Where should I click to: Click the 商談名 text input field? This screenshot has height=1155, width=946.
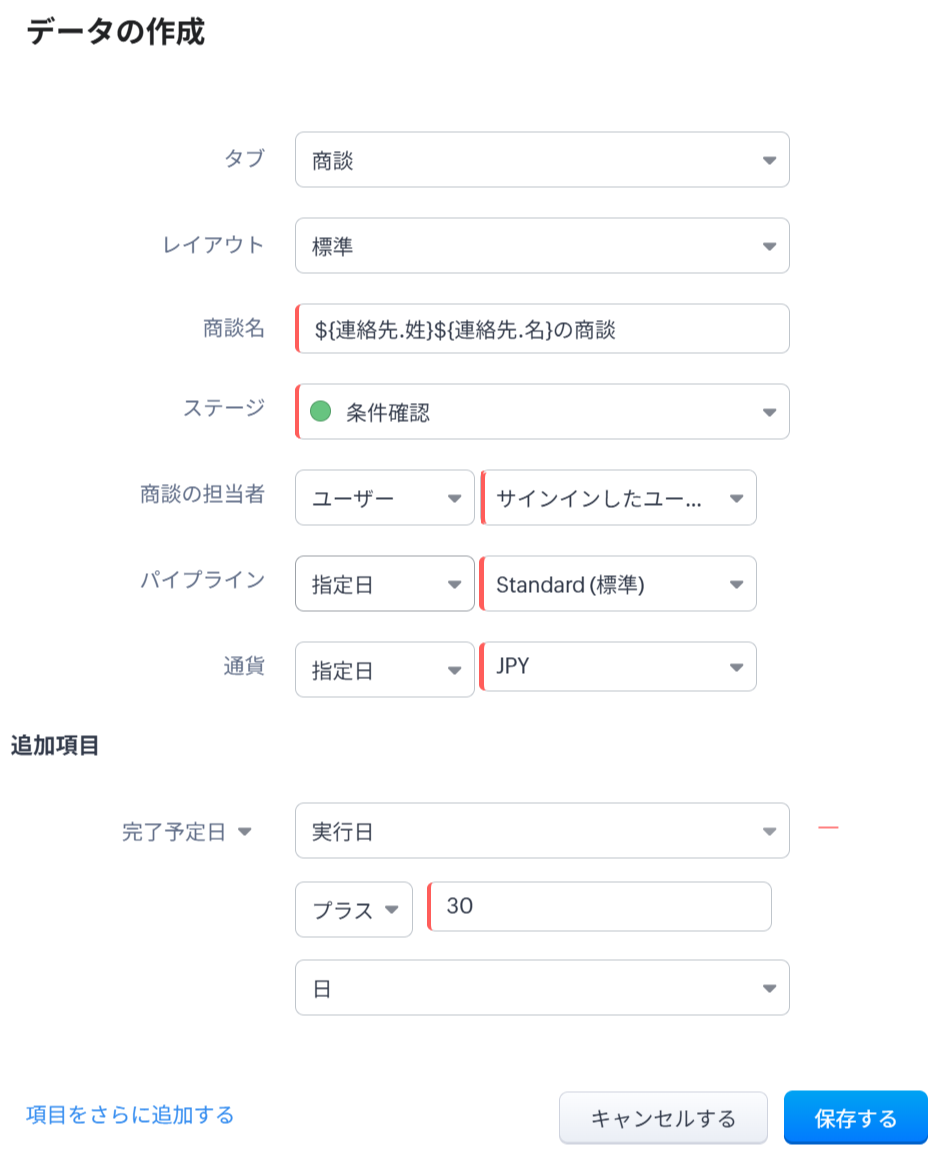point(542,329)
